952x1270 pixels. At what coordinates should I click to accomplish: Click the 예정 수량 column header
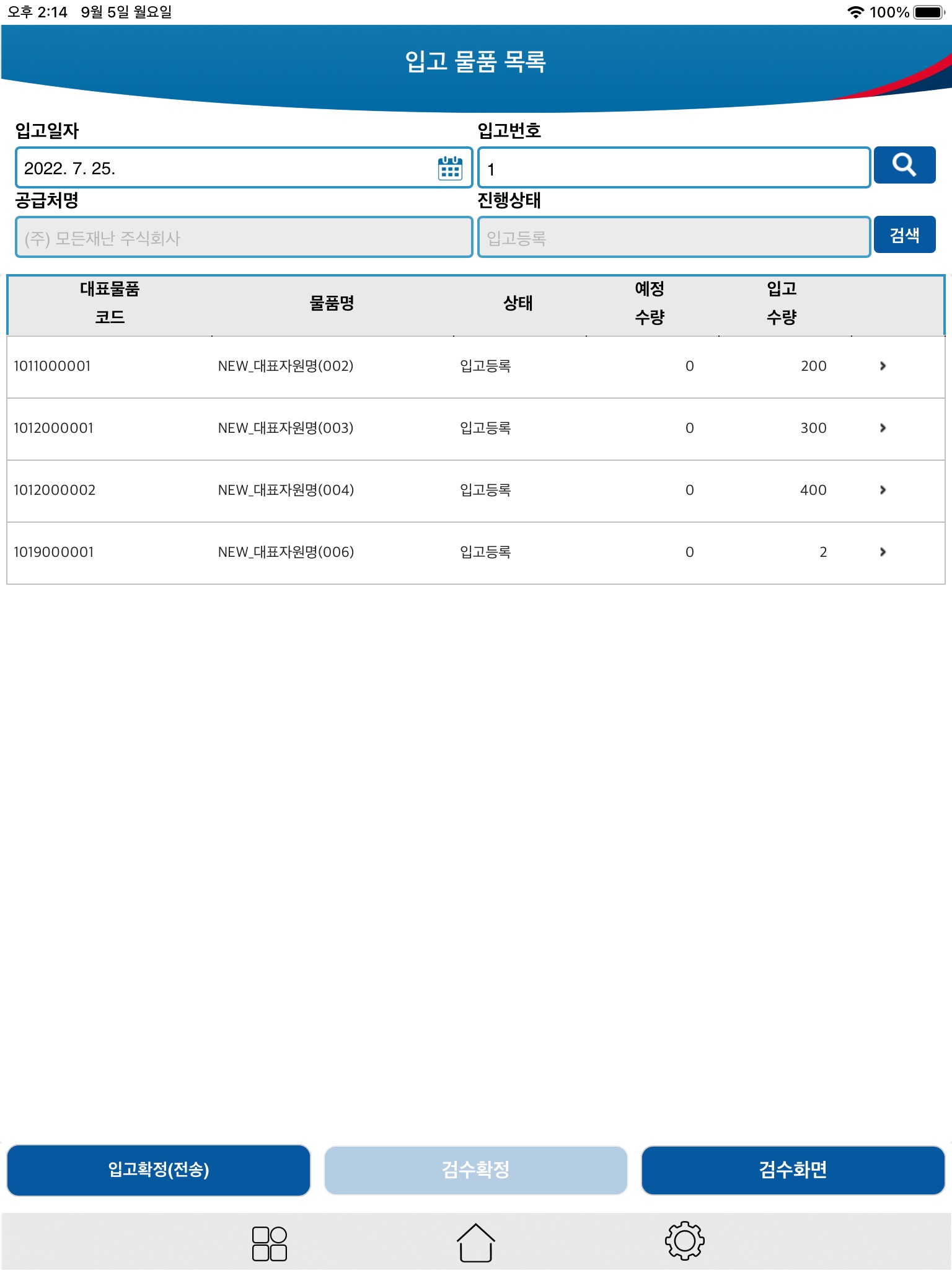tap(650, 303)
